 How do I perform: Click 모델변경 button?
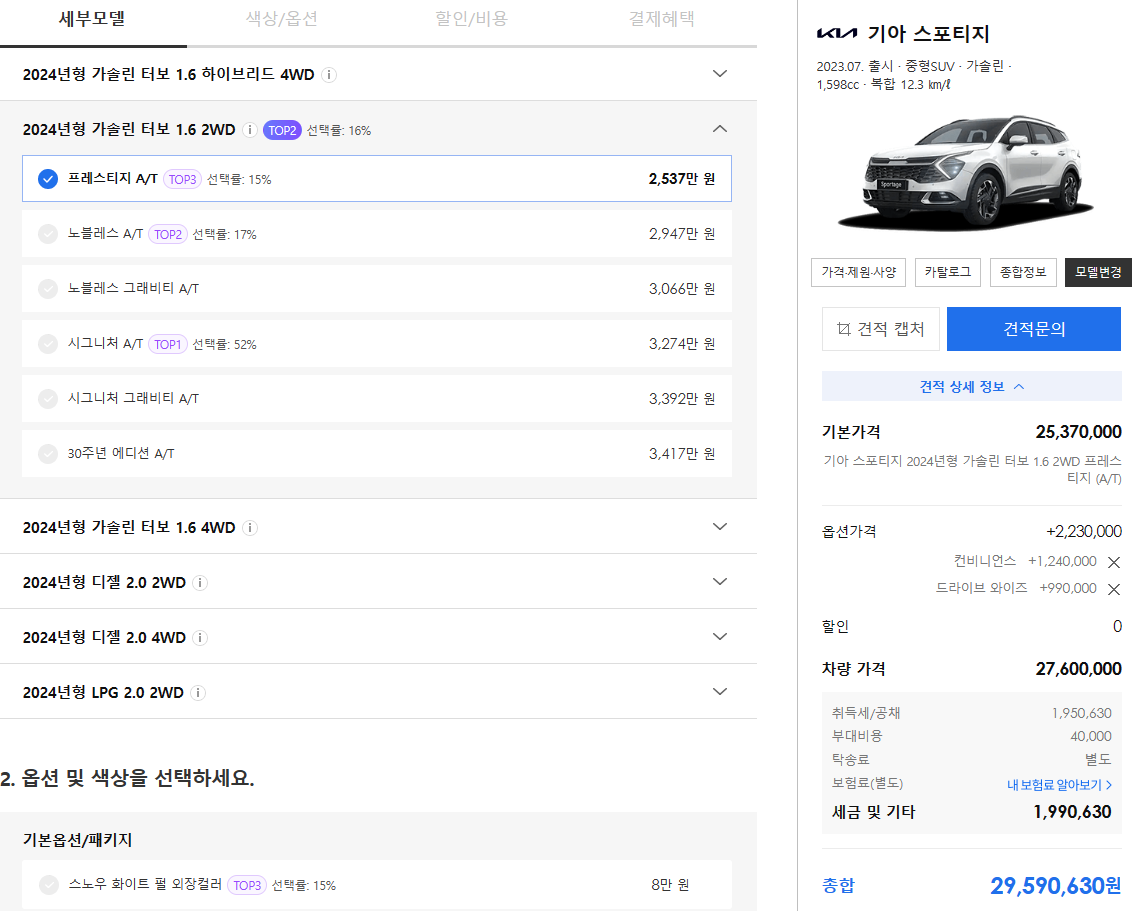coord(1099,273)
